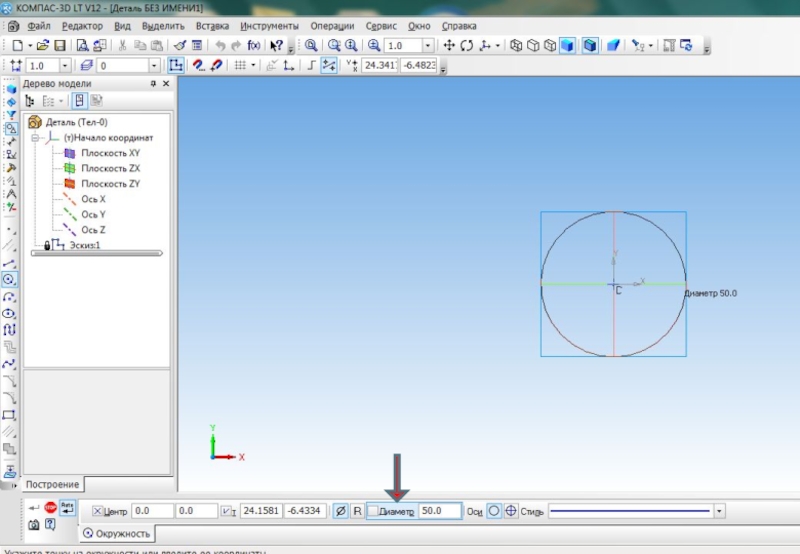Toggle the Диаметр checkbox
Image resolution: width=800 pixels, height=554 pixels.
(373, 511)
